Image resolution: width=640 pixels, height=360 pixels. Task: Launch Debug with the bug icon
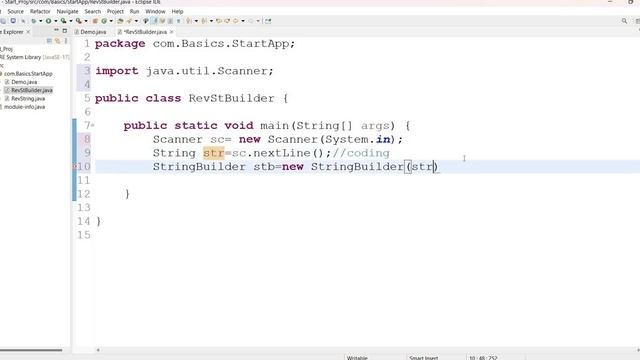(x=33, y=21)
